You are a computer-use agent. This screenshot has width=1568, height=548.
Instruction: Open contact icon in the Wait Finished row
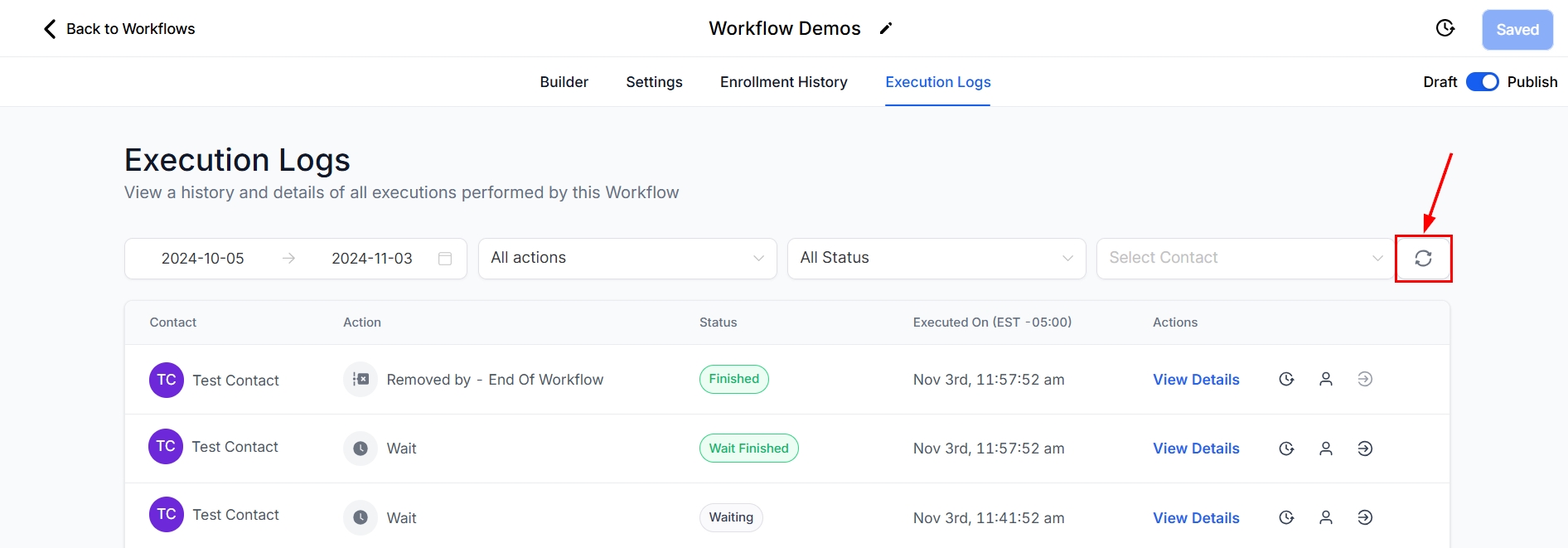pos(1326,449)
